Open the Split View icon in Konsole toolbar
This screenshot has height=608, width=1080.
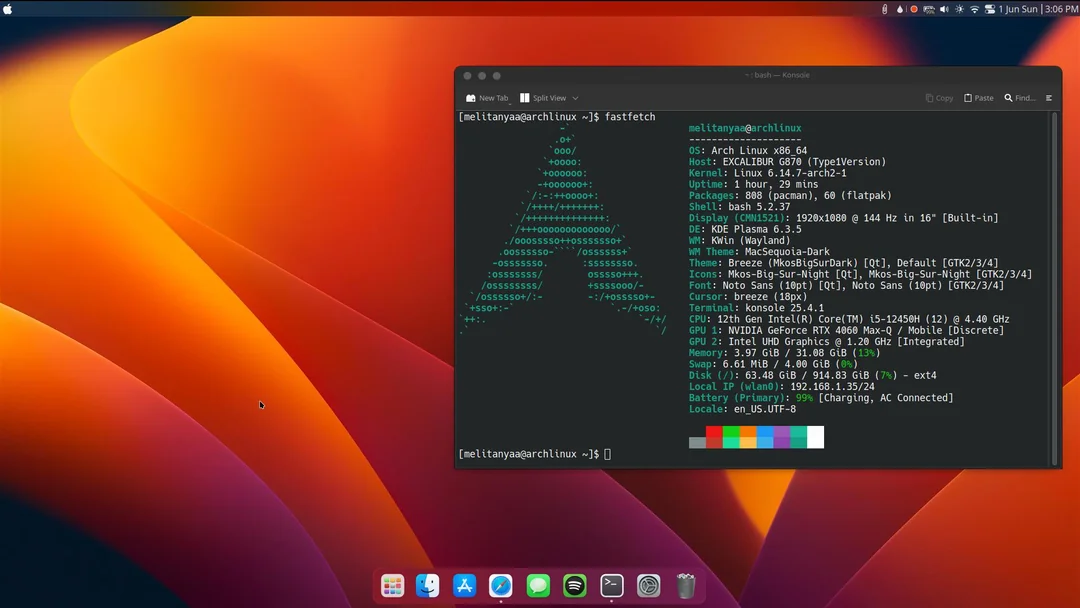(523, 97)
